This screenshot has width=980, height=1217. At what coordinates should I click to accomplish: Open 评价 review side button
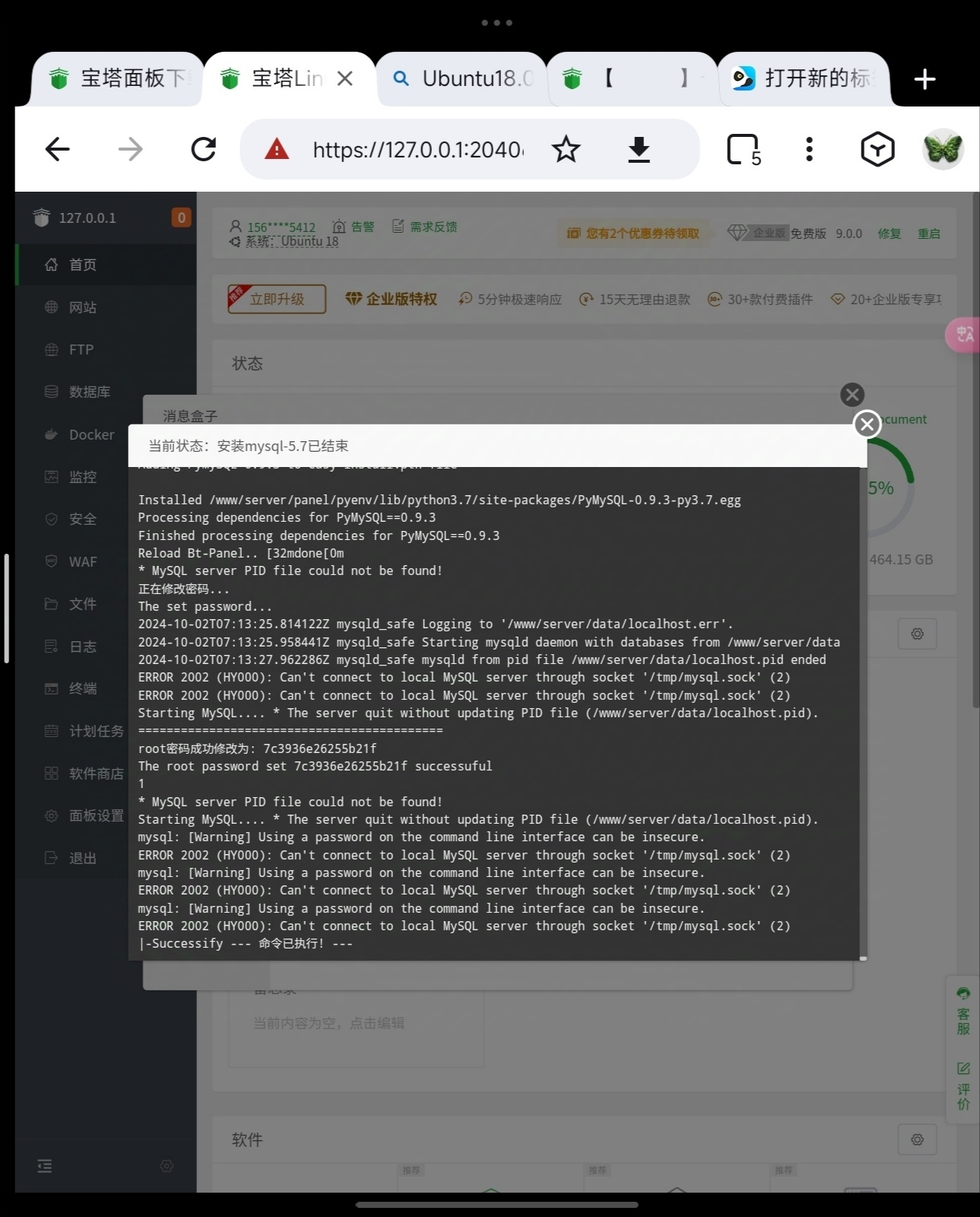tap(963, 1086)
